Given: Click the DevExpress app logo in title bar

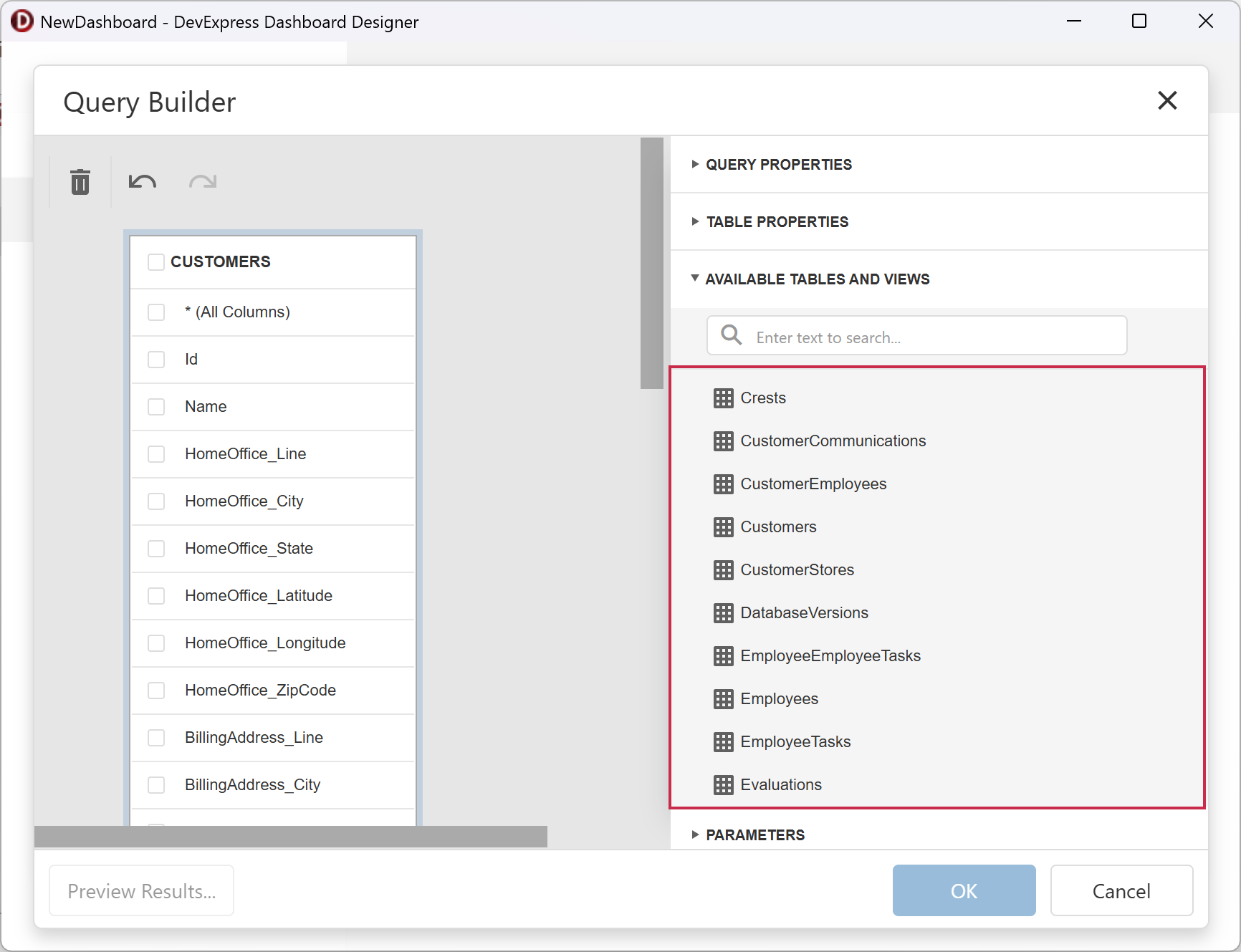Looking at the screenshot, I should pyautogui.click(x=22, y=21).
